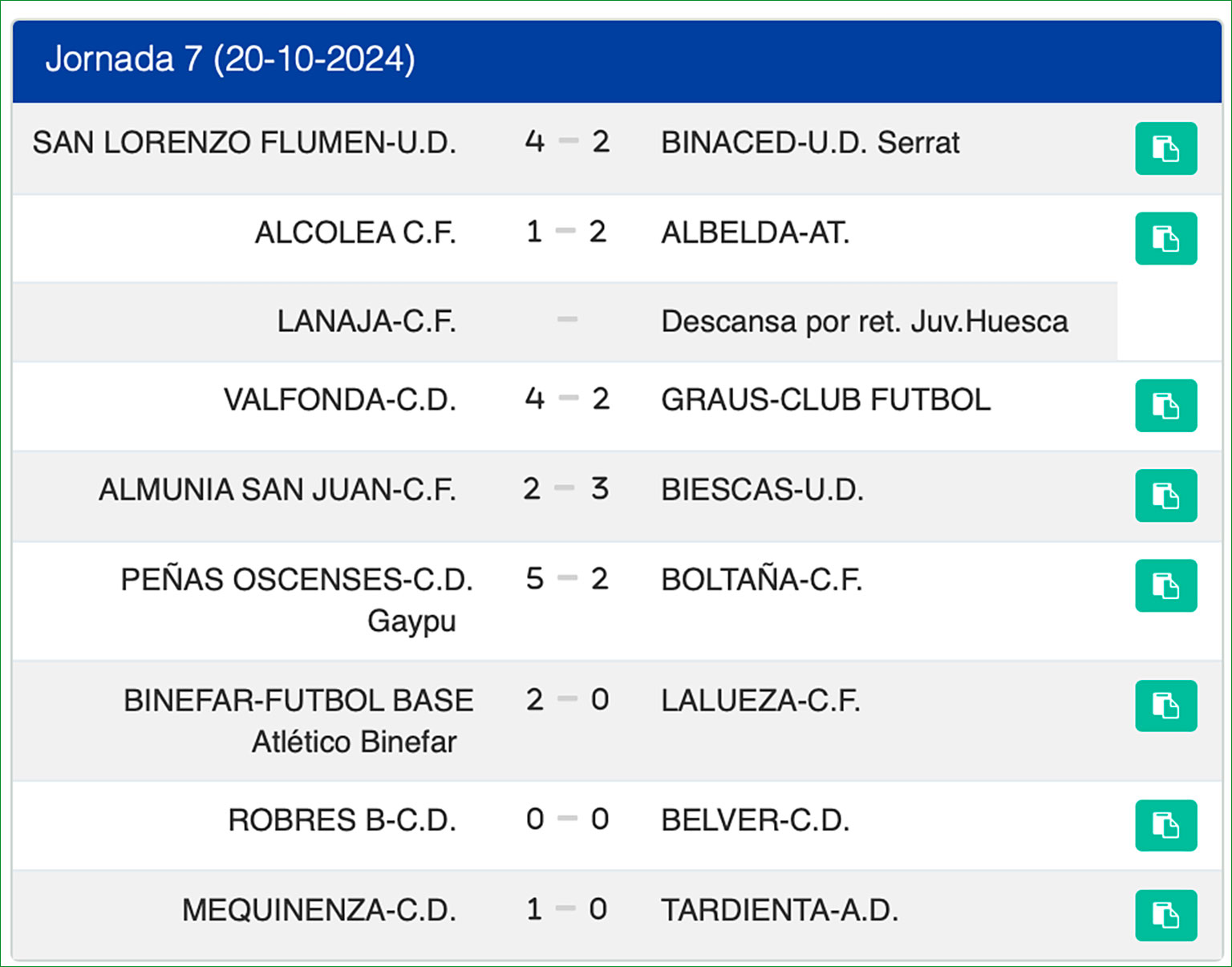
Task: Open match report icon for Valfonda vs Graus
Action: coord(1165,405)
